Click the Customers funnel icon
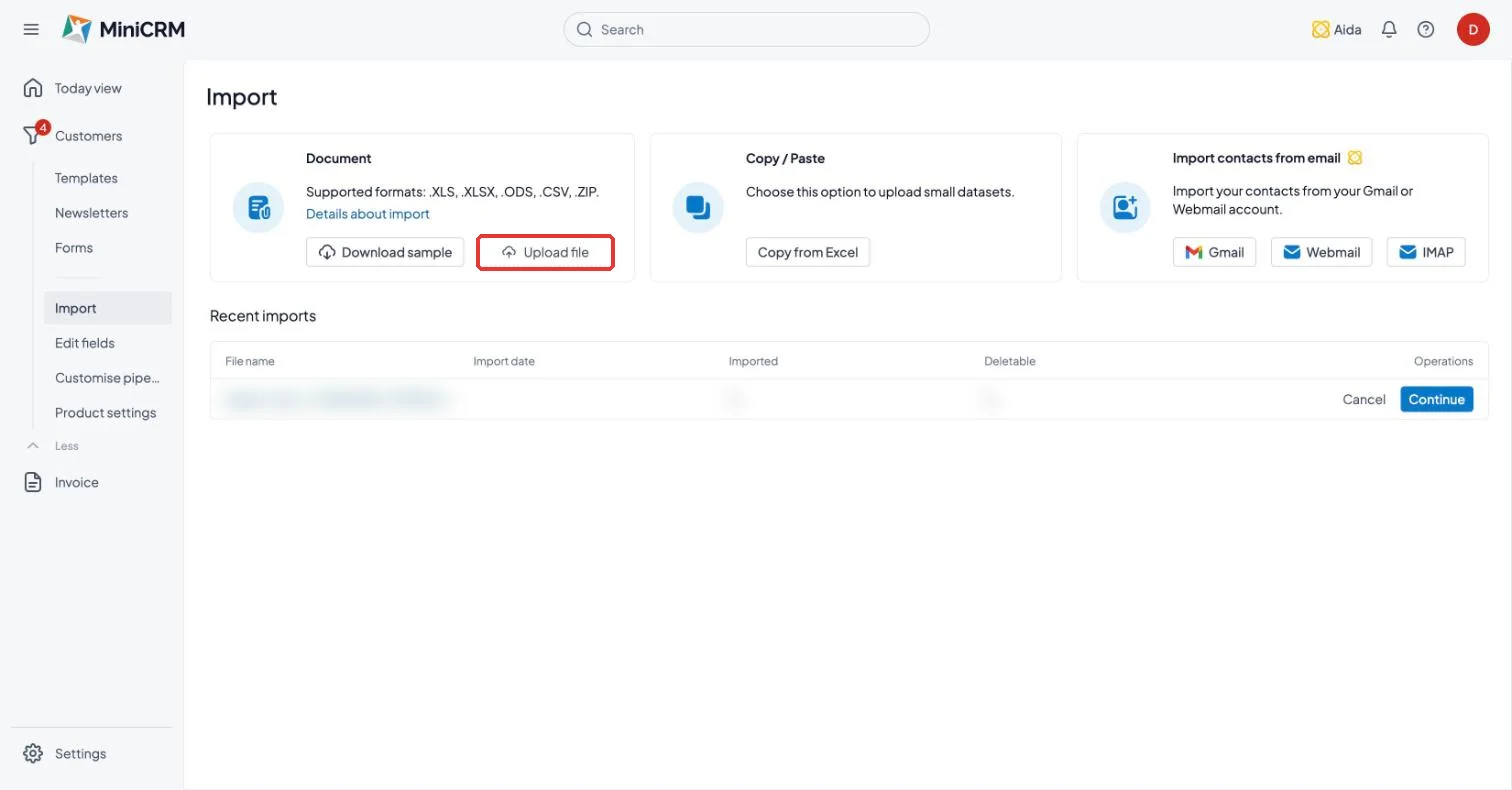Viewport: 1512px width, 790px height. pyautogui.click(x=33, y=135)
